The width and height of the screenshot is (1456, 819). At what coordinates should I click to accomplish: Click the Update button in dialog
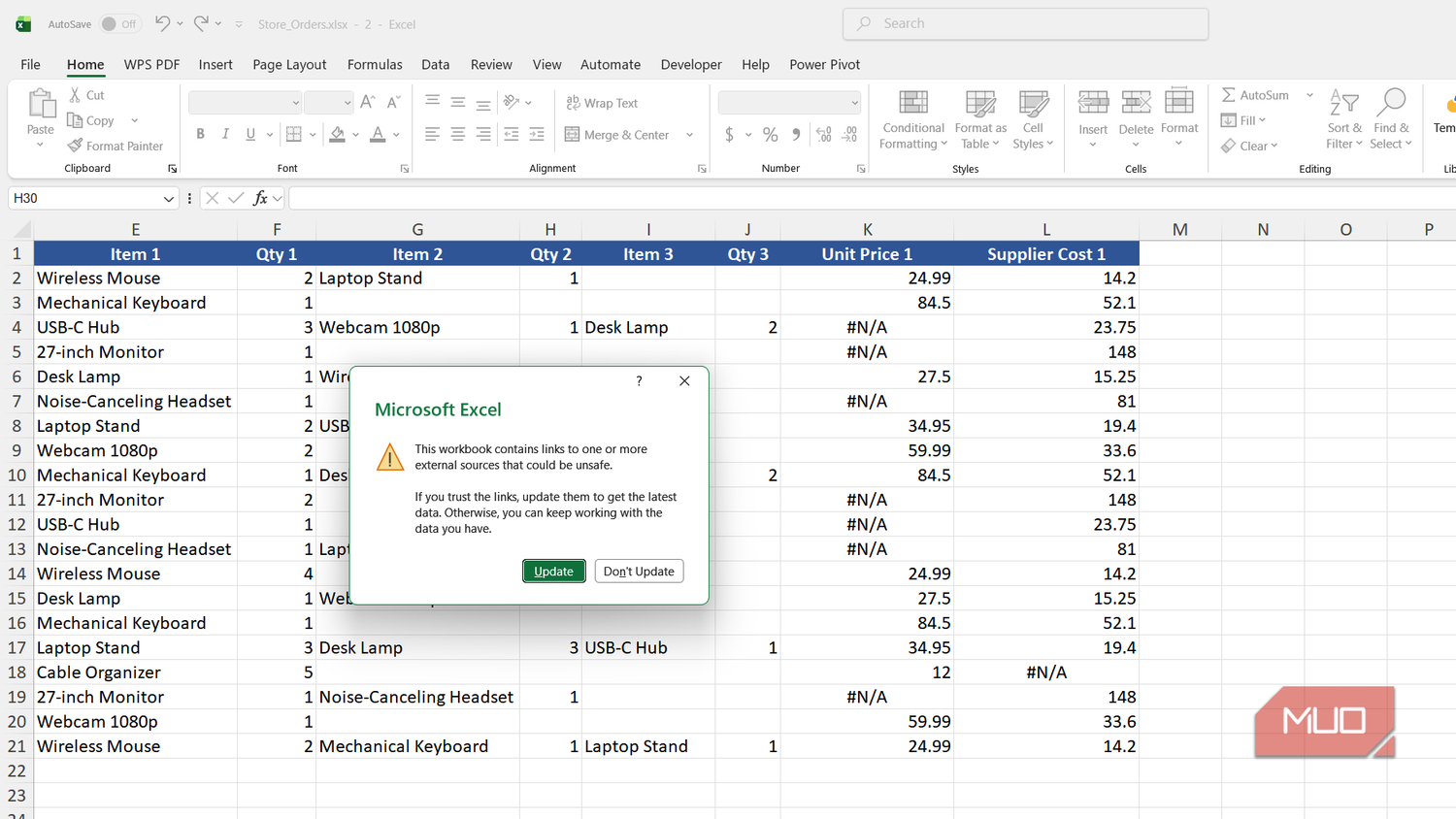(554, 572)
